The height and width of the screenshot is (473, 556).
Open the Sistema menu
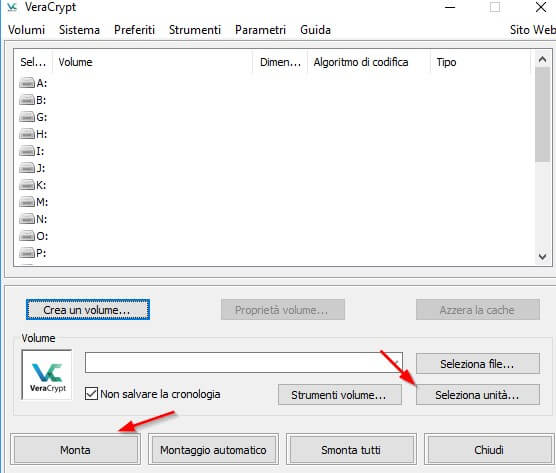pos(79,30)
